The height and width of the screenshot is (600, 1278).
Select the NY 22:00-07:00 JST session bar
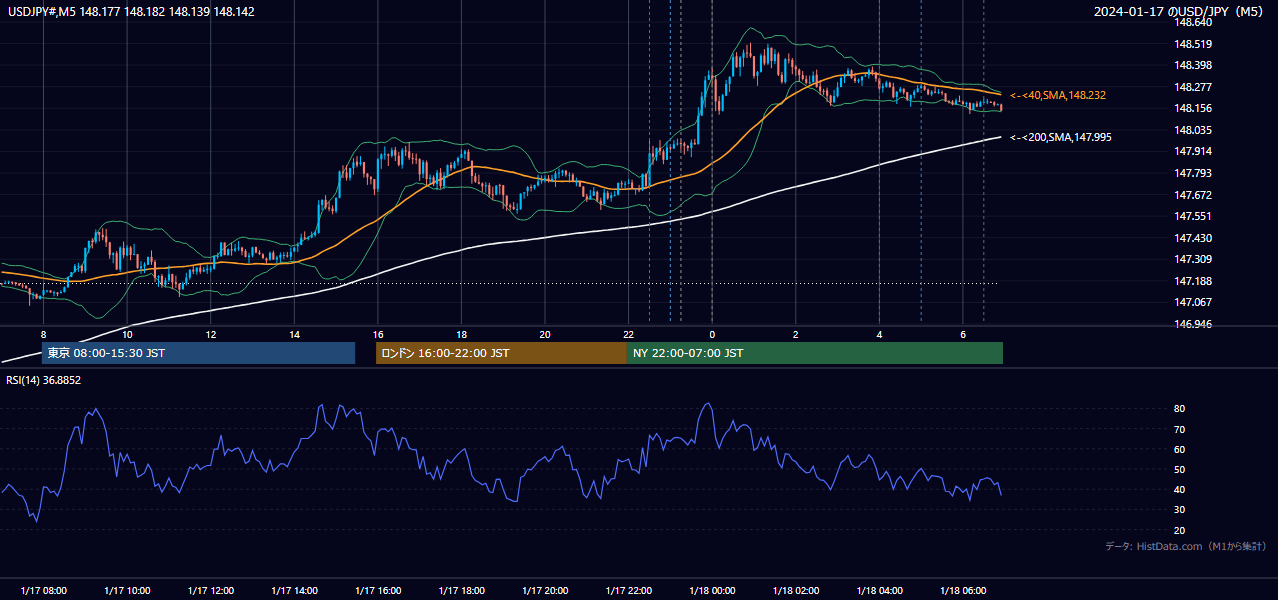815,353
